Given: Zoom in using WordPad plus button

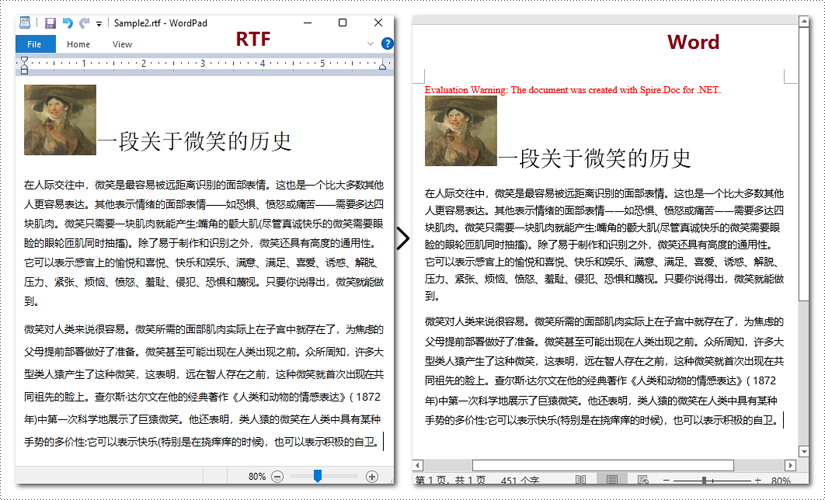Looking at the screenshot, I should click(371, 477).
